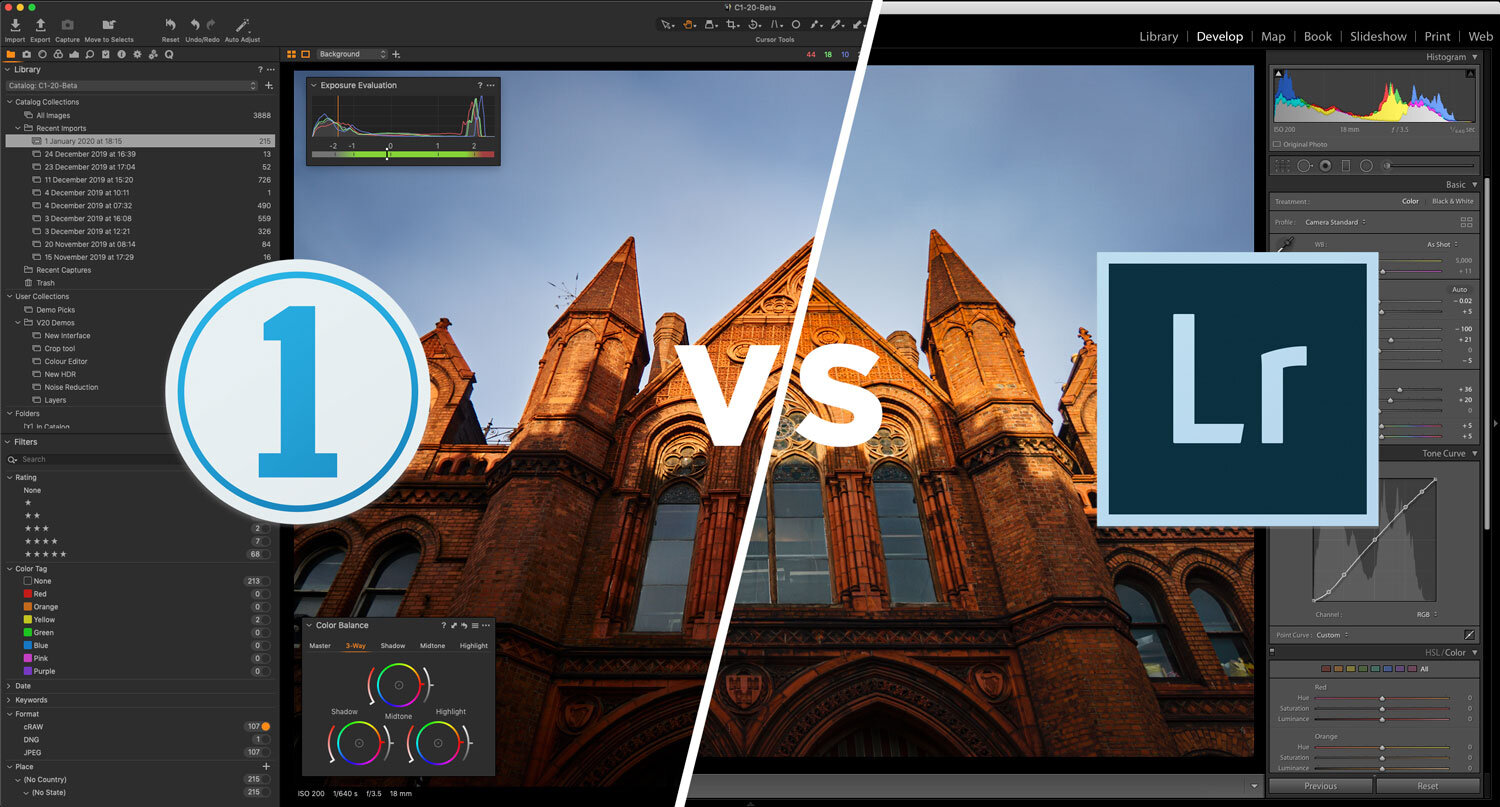Screen dimensions: 1500x807
Task: Filter by Yellow color tag
Action: coord(27,620)
